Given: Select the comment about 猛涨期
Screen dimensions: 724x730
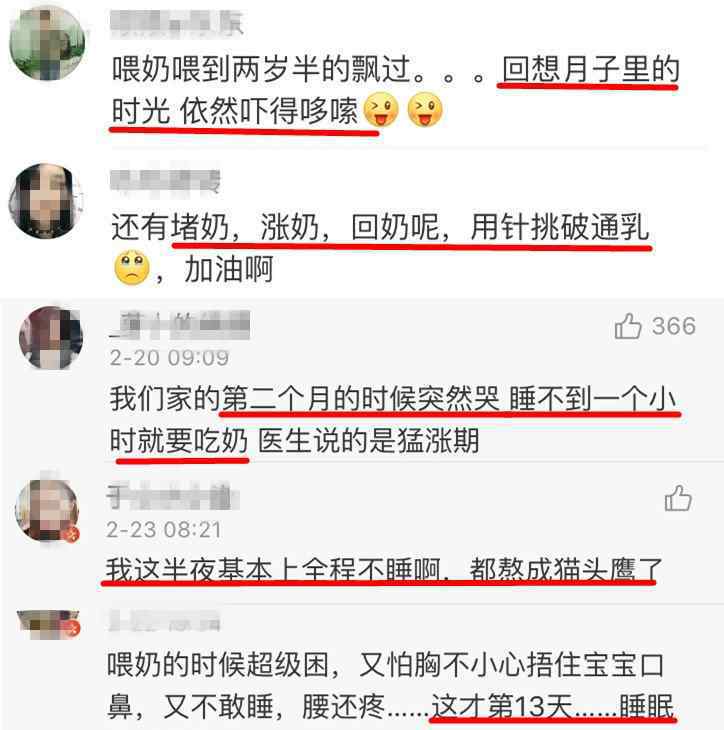Looking at the screenshot, I should [392, 420].
